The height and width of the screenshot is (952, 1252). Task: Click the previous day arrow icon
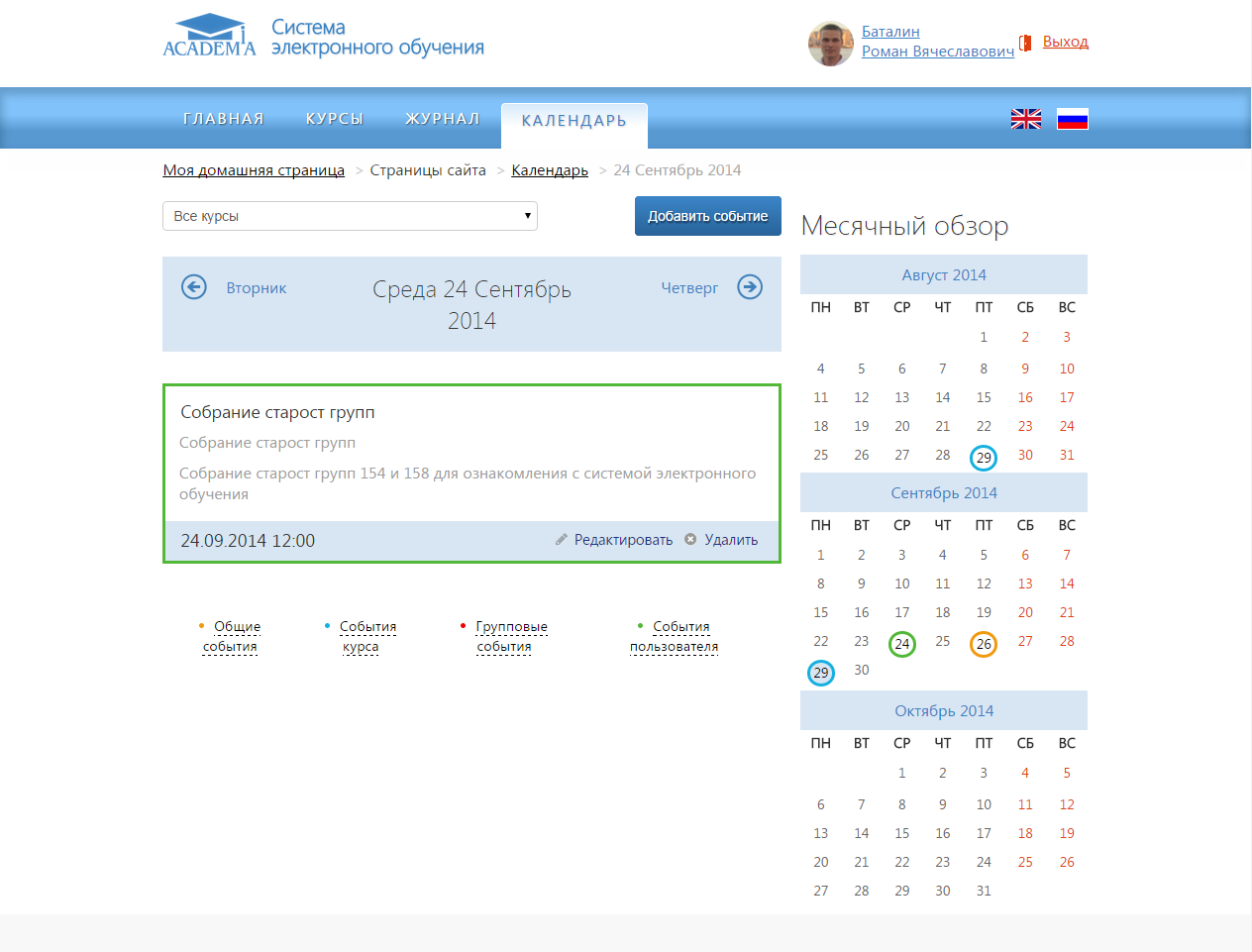[x=194, y=287]
